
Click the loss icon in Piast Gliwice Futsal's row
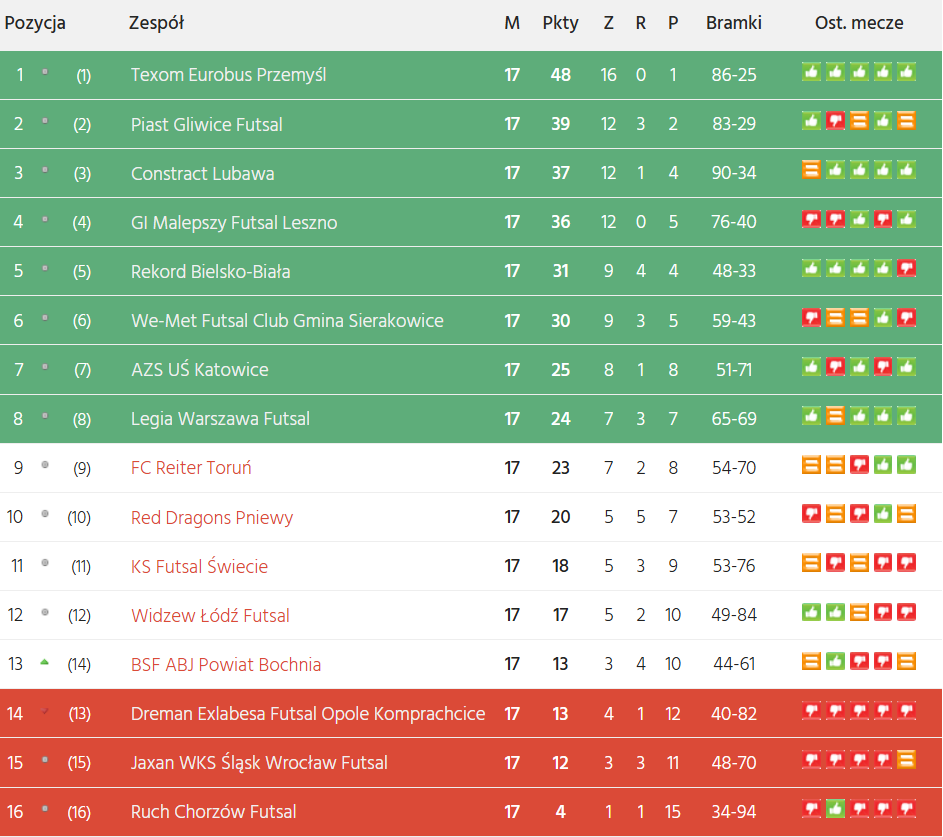click(x=835, y=121)
